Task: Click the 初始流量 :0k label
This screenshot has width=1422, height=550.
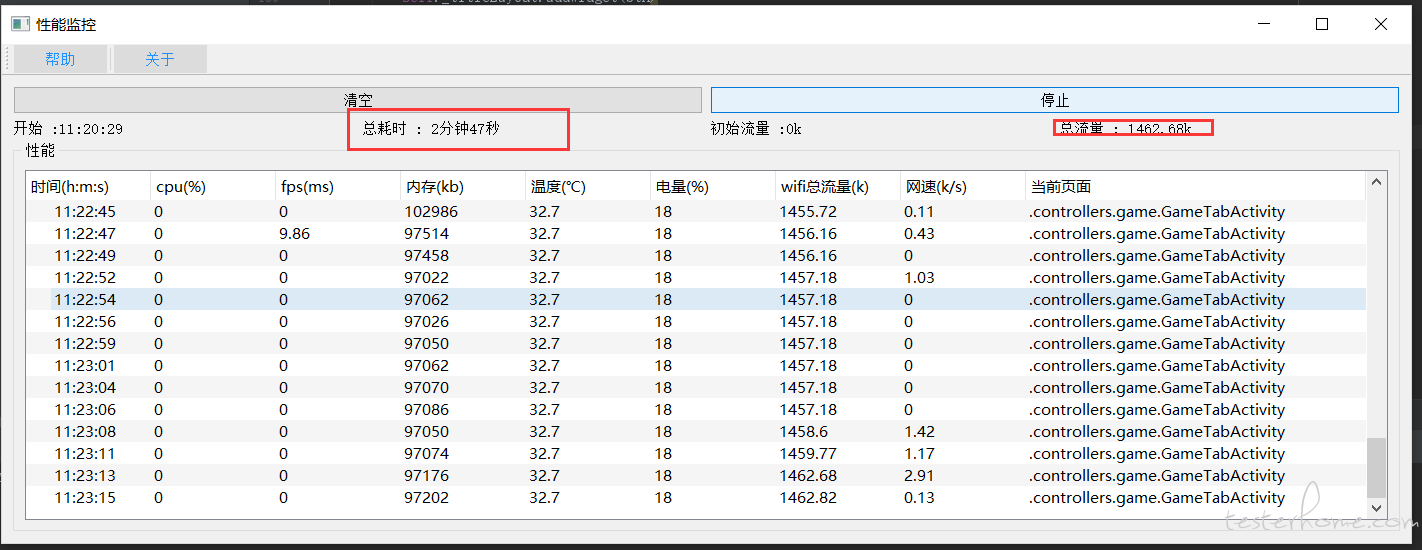Action: pos(756,128)
